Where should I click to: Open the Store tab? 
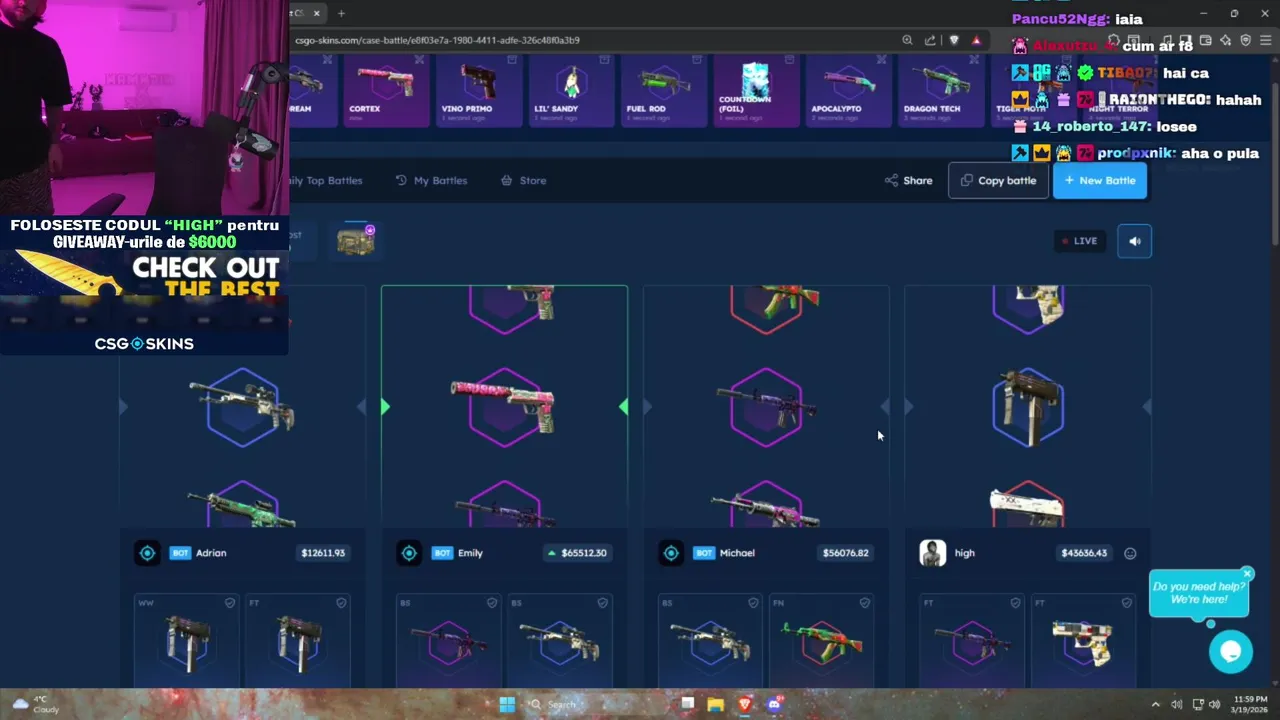(523, 181)
